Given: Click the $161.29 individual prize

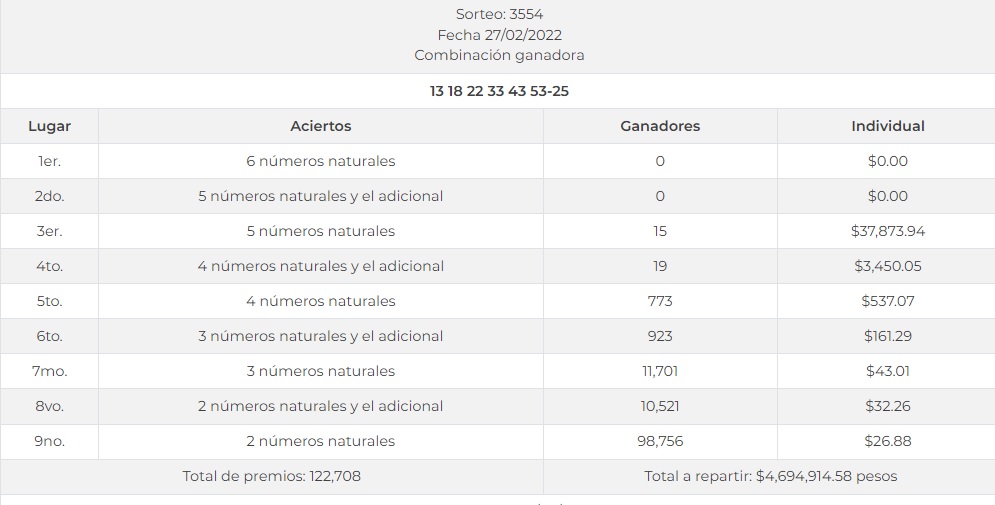Looking at the screenshot, I should [888, 336].
